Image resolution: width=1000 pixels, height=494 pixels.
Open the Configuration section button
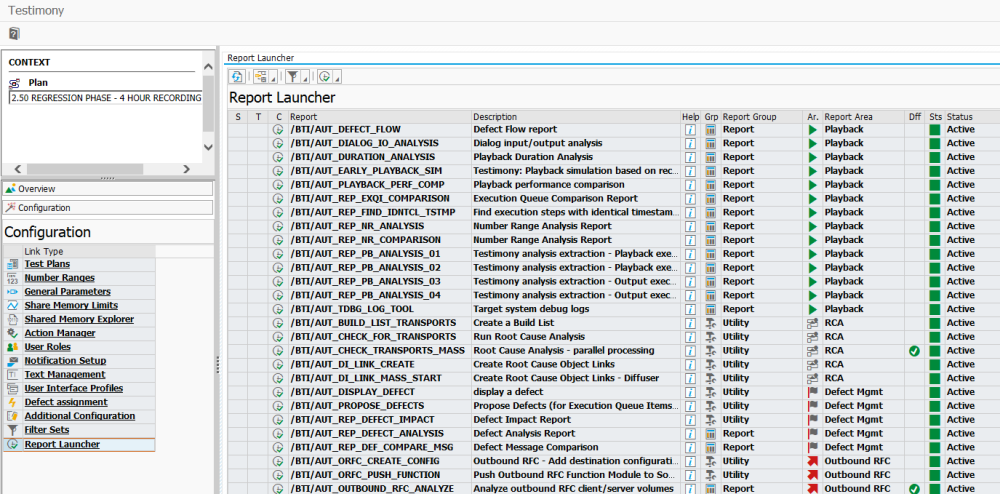(108, 208)
